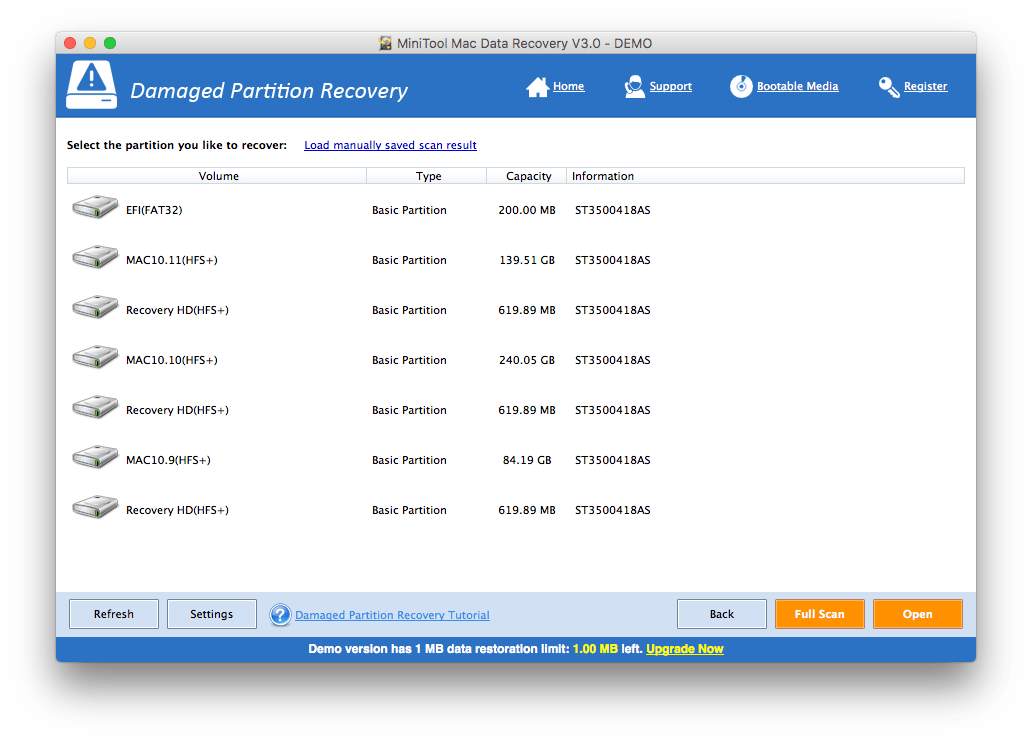
Task: Click the blue question mark help icon
Action: [280, 614]
